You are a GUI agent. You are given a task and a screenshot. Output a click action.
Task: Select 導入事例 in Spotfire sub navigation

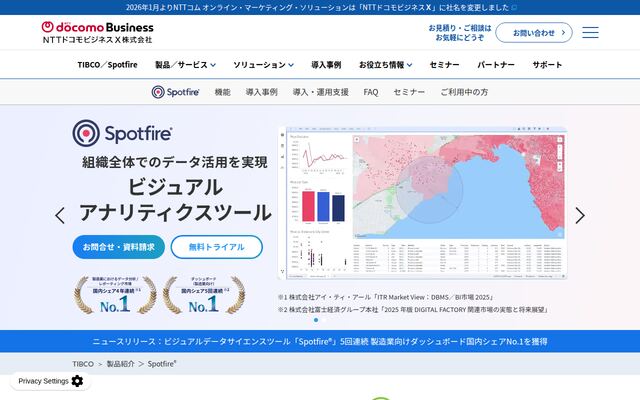[x=262, y=92]
